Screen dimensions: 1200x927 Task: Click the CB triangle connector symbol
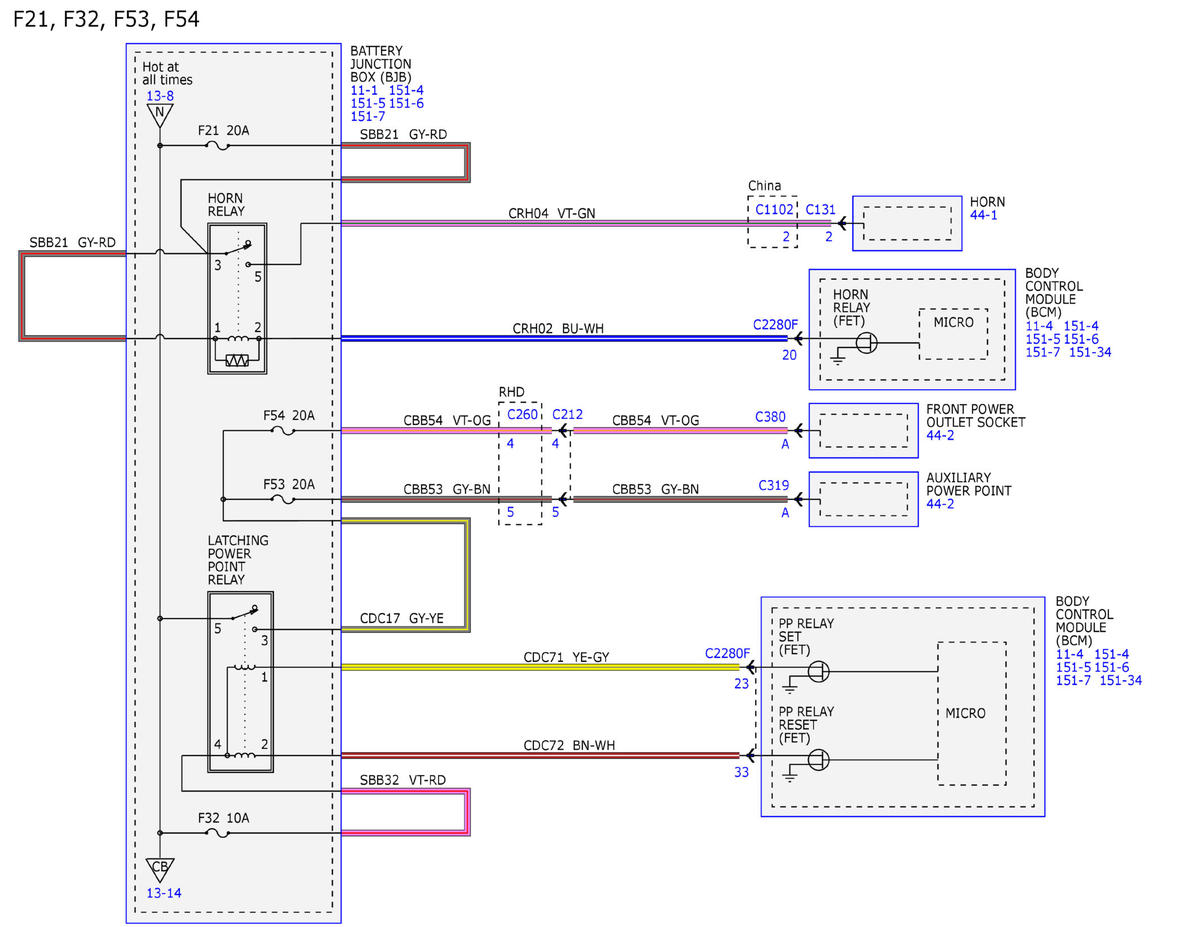click(159, 868)
